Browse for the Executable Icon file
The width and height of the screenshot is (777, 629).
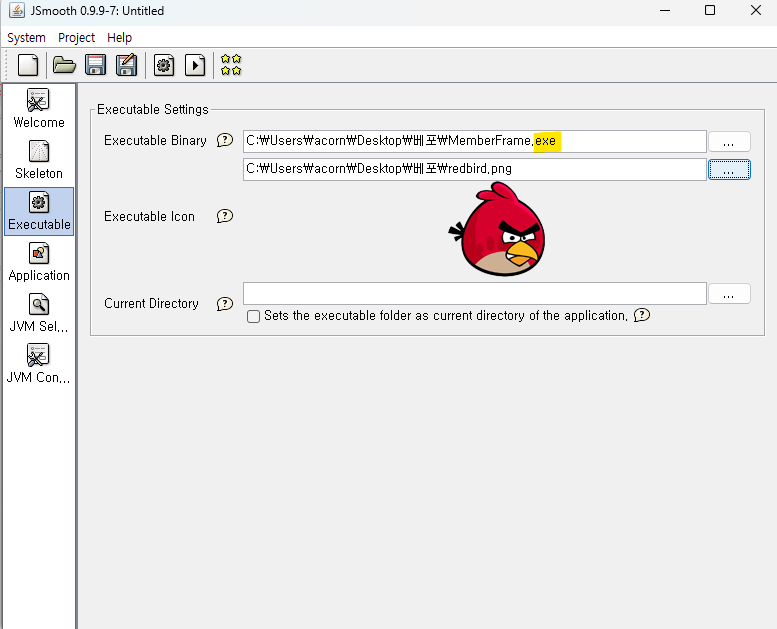(x=729, y=170)
